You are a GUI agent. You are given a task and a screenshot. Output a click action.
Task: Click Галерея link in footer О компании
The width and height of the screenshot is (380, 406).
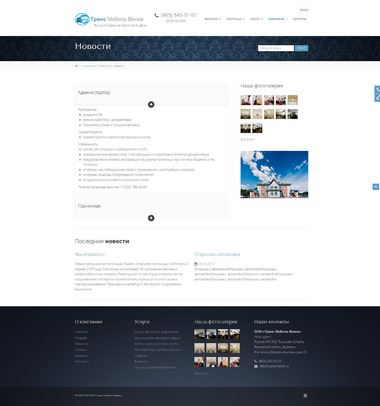[81, 338]
